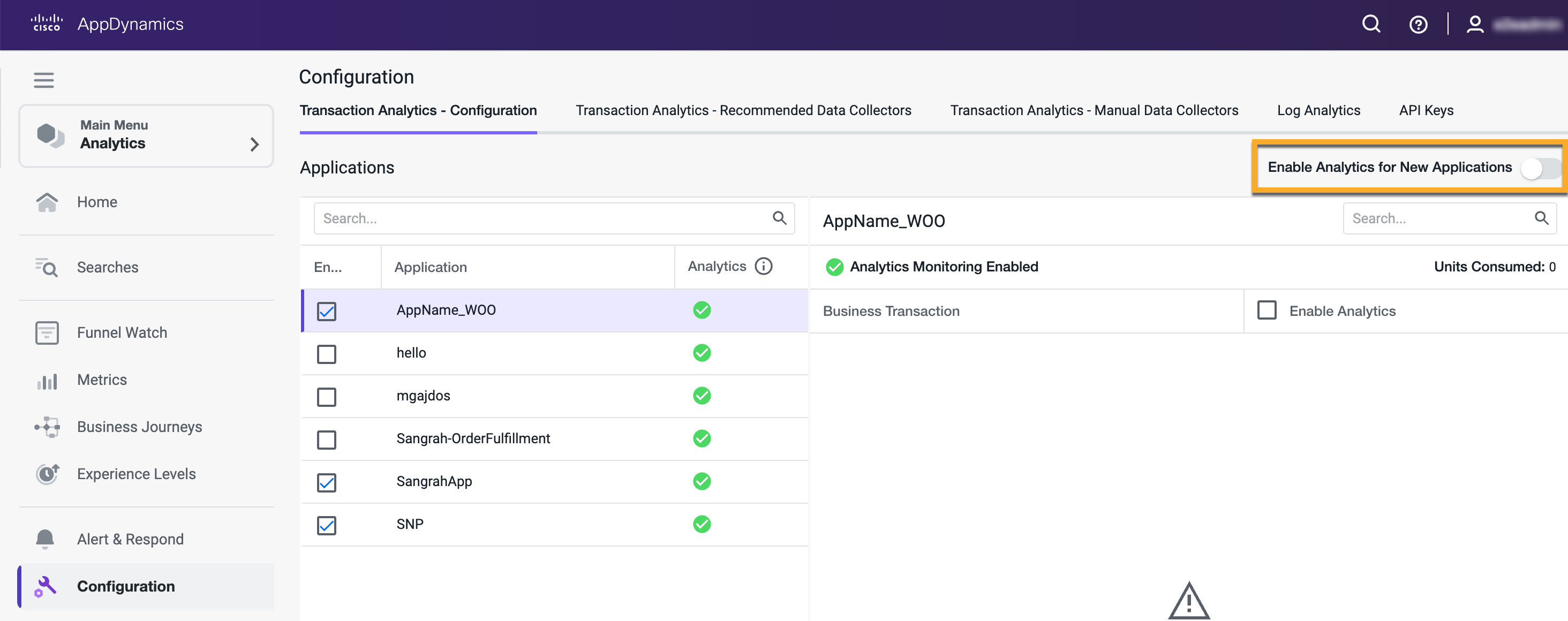
Task: Open Recommended Data Collectors tab
Action: [x=743, y=111]
